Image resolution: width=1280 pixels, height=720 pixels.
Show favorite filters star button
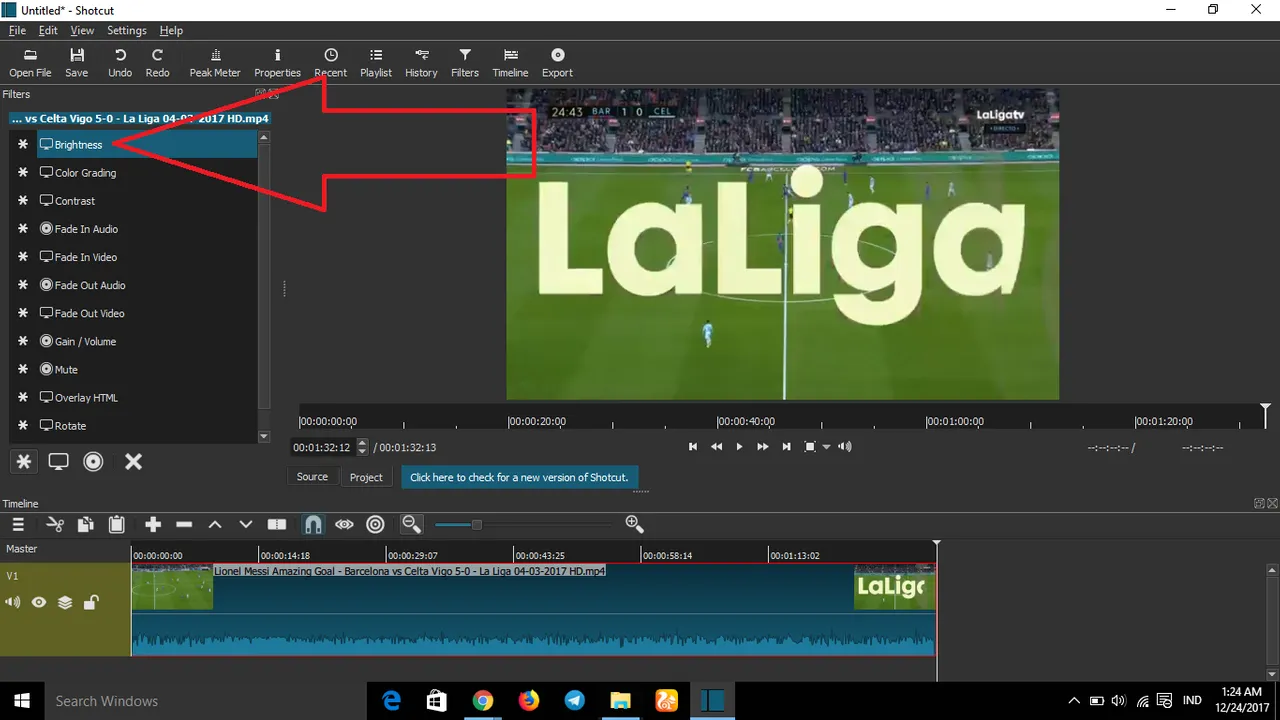click(24, 462)
